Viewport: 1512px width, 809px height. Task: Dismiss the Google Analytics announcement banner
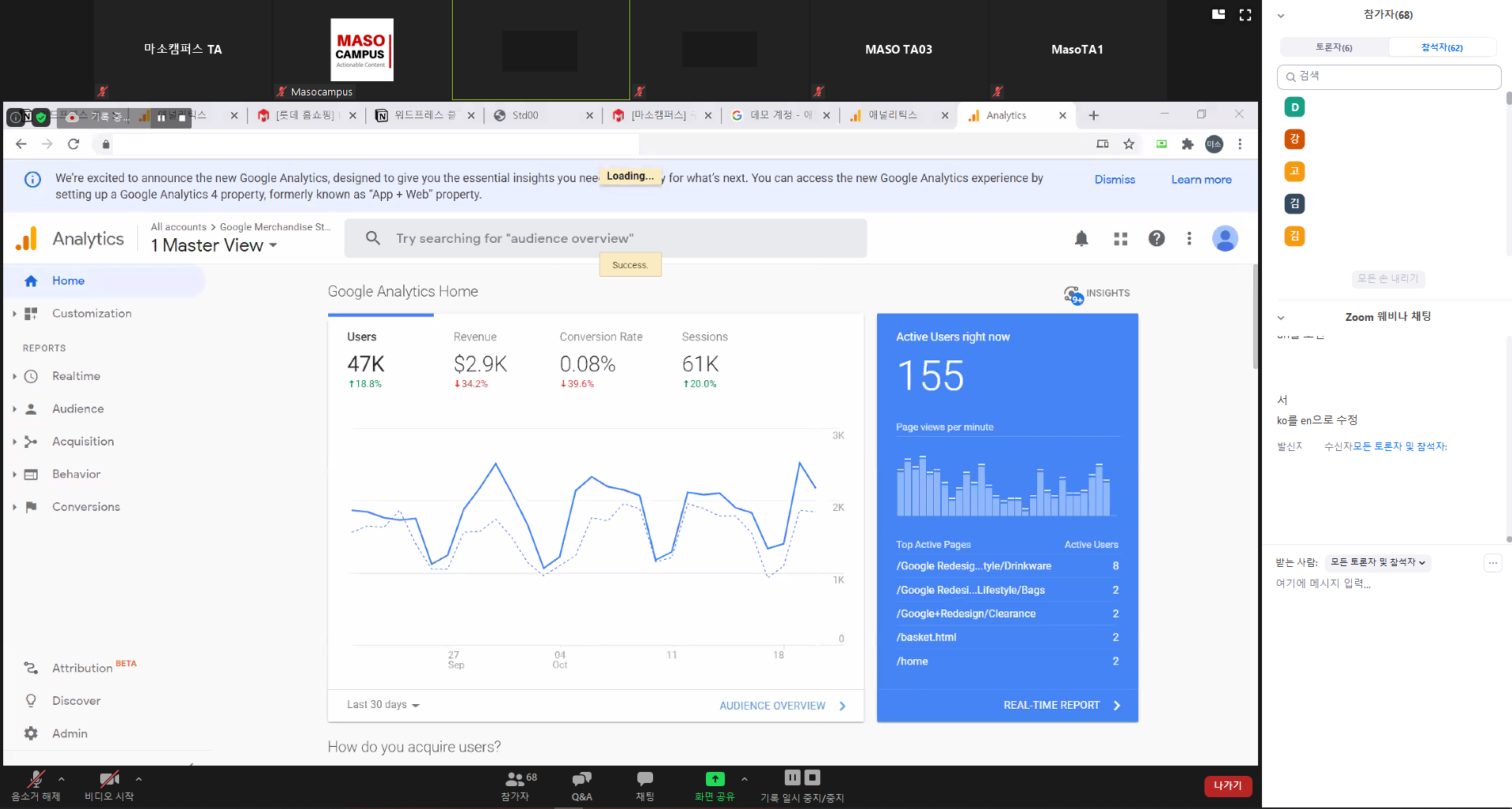[1114, 180]
